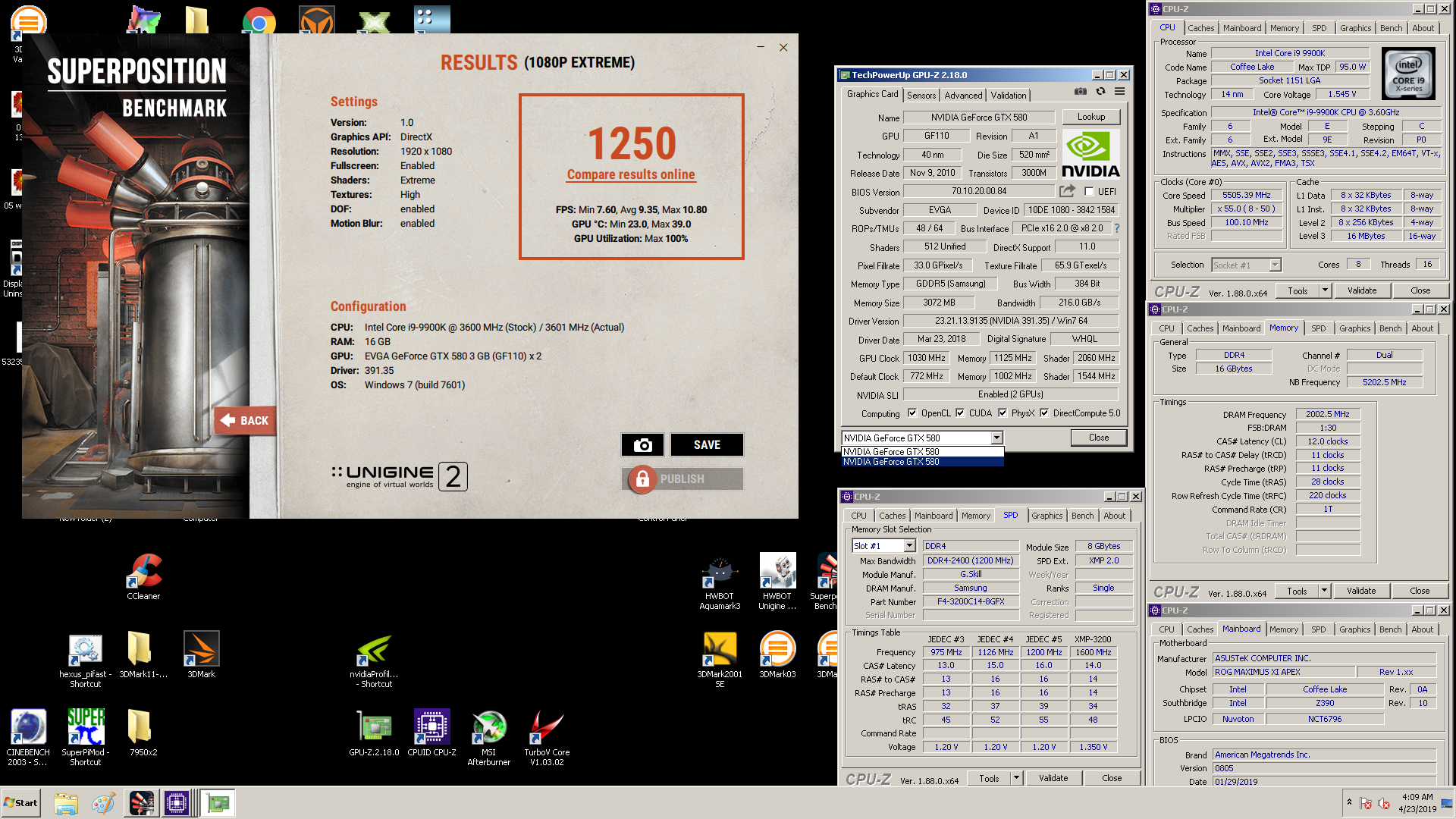Expand Tools dropdown arrow in Memory tab window

1324,591
